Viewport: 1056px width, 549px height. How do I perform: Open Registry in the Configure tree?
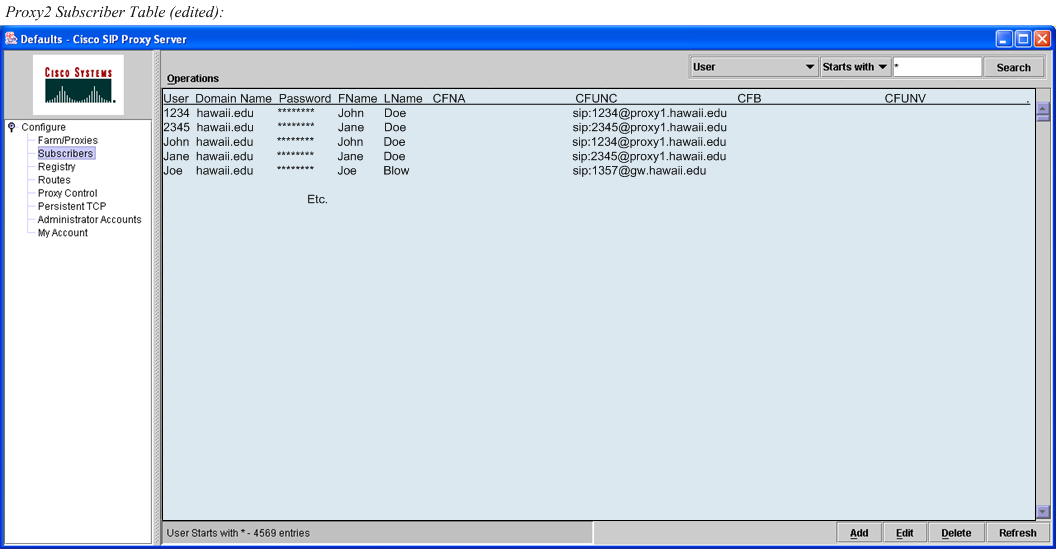pos(57,166)
